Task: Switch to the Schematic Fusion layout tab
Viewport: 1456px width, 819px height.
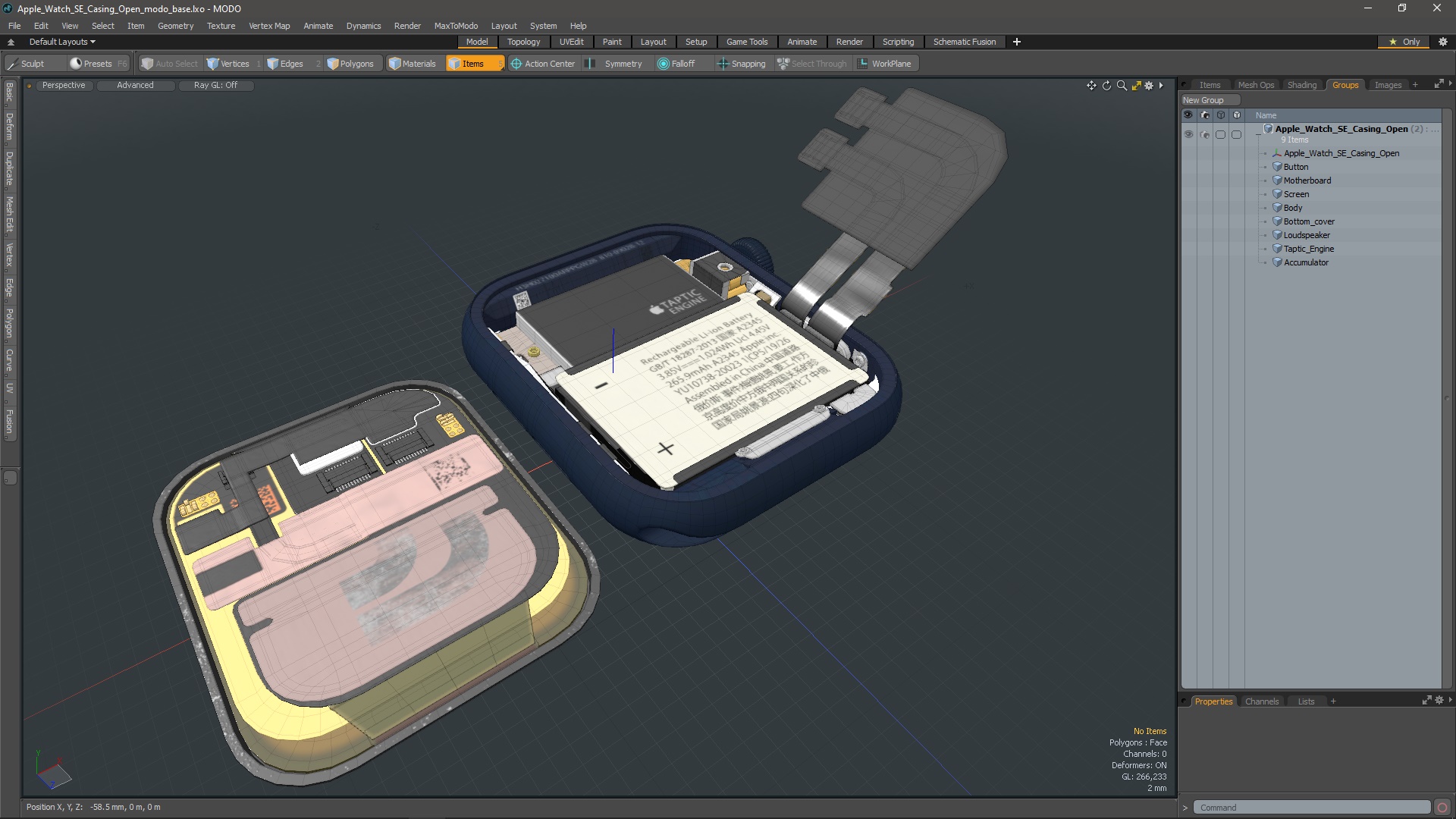Action: click(964, 42)
